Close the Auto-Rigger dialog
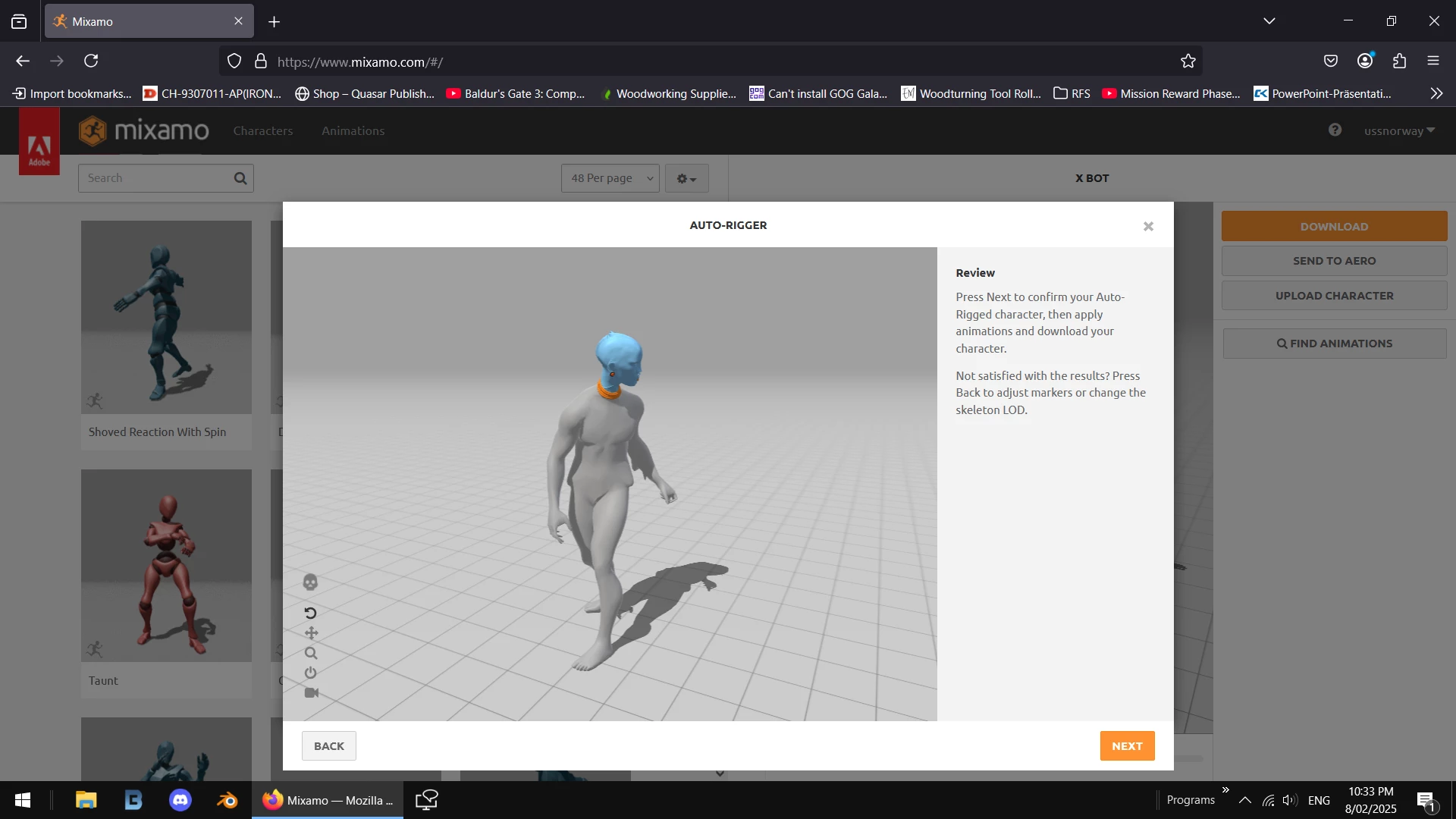1456x819 pixels. coord(1148,227)
